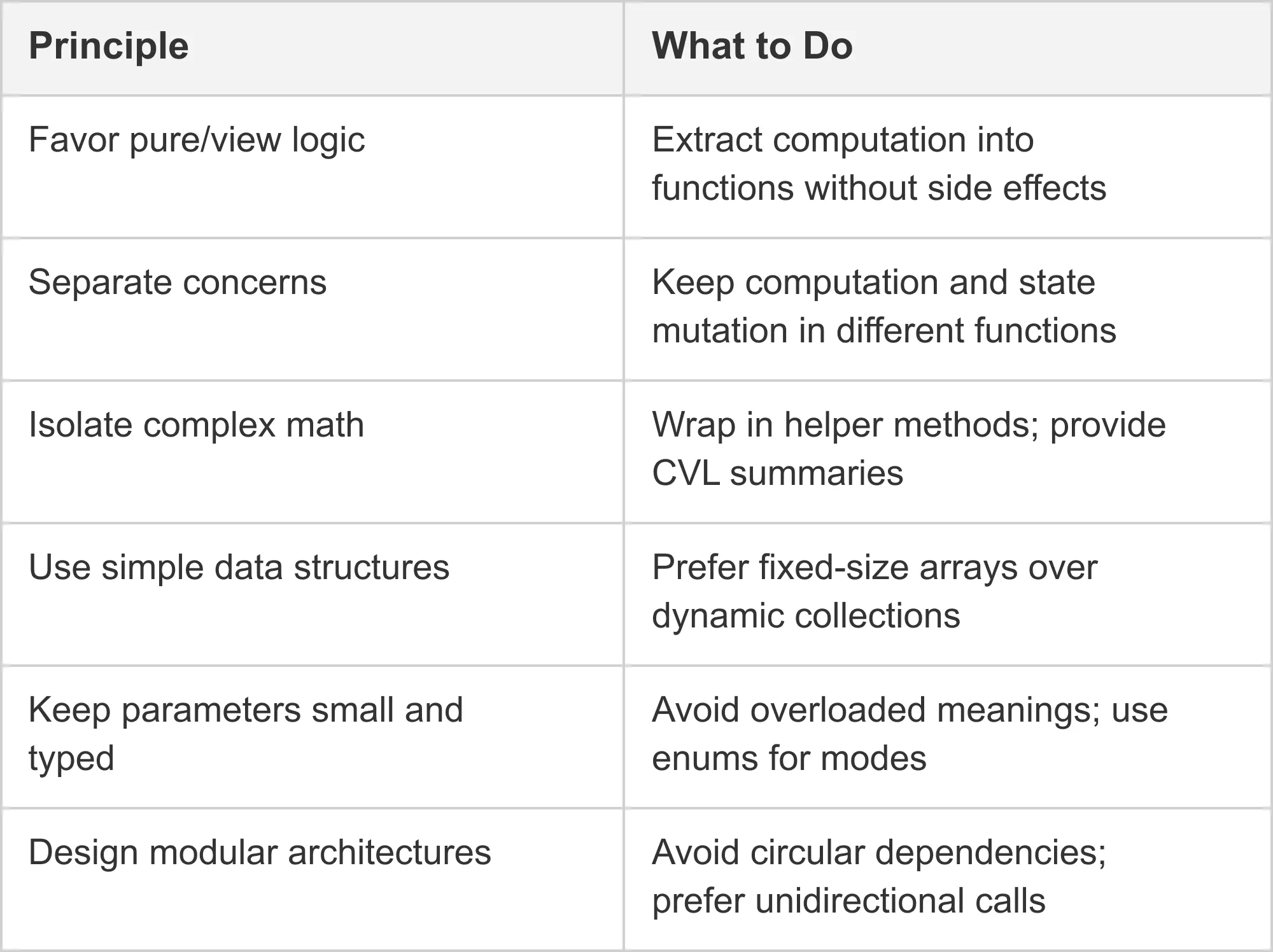Select the "Separate concerns" cell
The width and height of the screenshot is (1273, 952).
click(178, 283)
